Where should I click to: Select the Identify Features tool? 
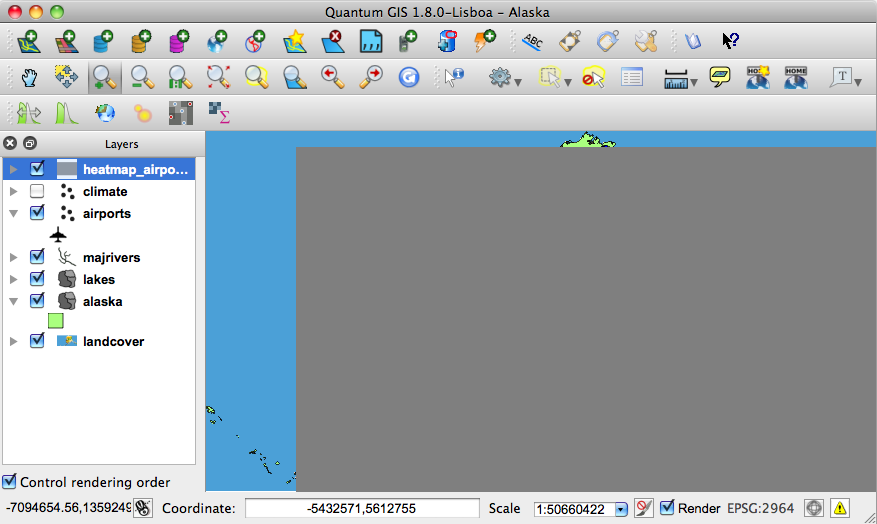454,77
